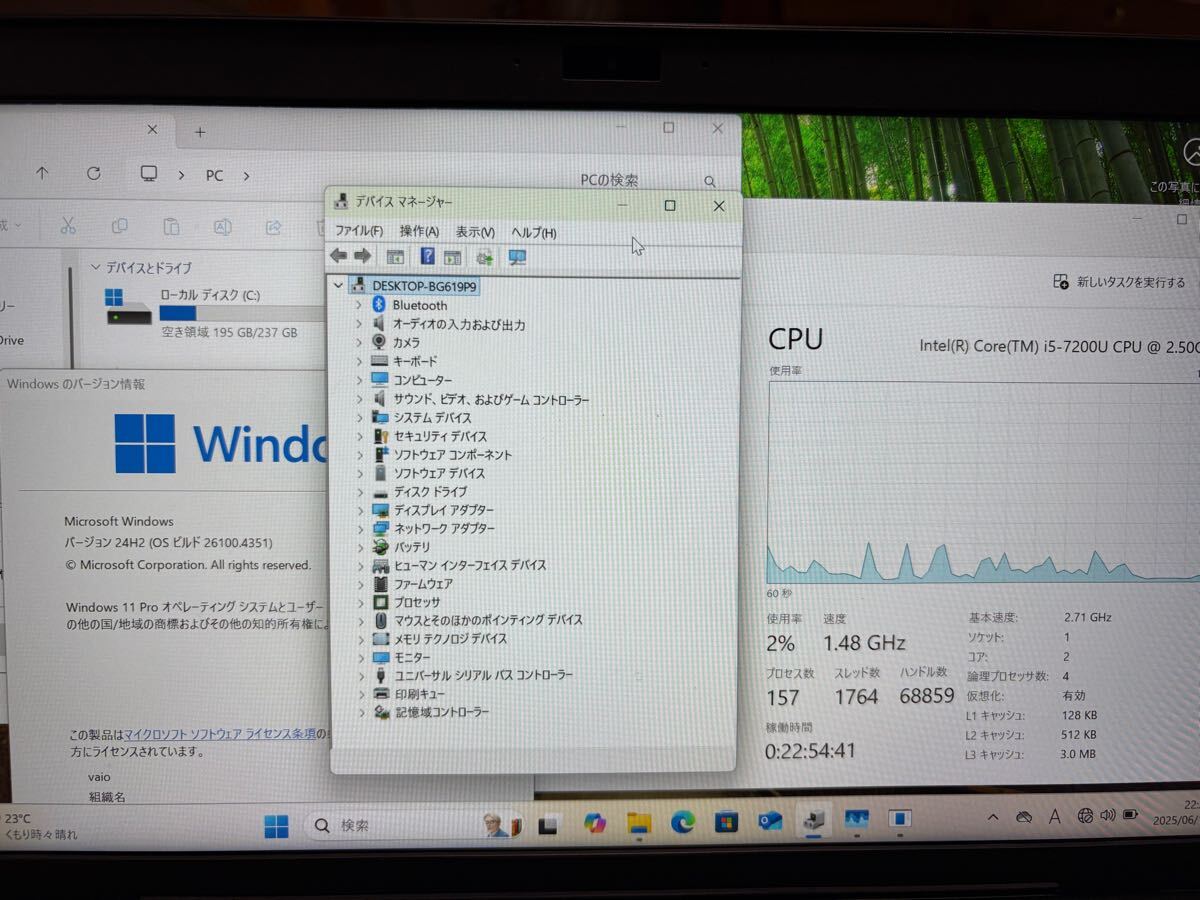The image size is (1200, 900).
Task: Click the Refresh icon in Explorer window
Action: pos(94,173)
